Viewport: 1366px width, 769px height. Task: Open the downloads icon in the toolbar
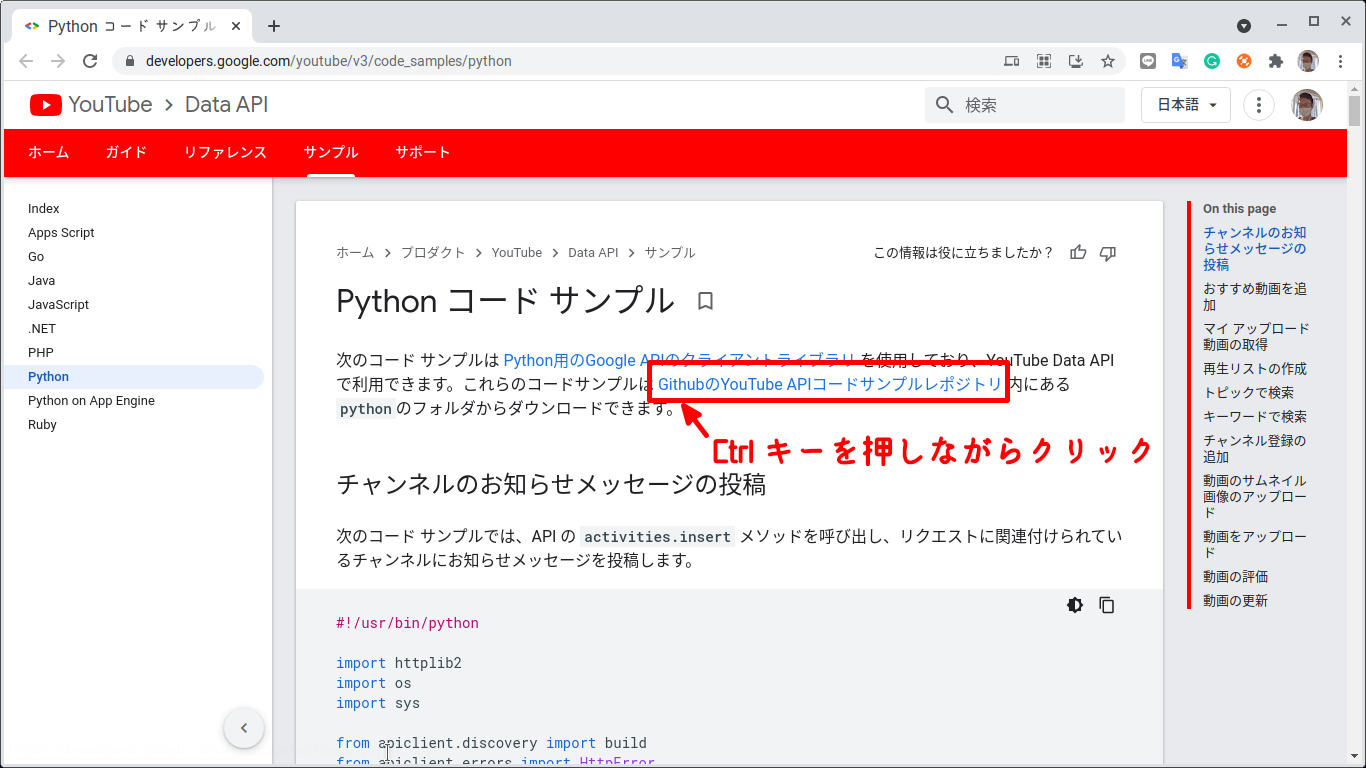click(x=1075, y=61)
